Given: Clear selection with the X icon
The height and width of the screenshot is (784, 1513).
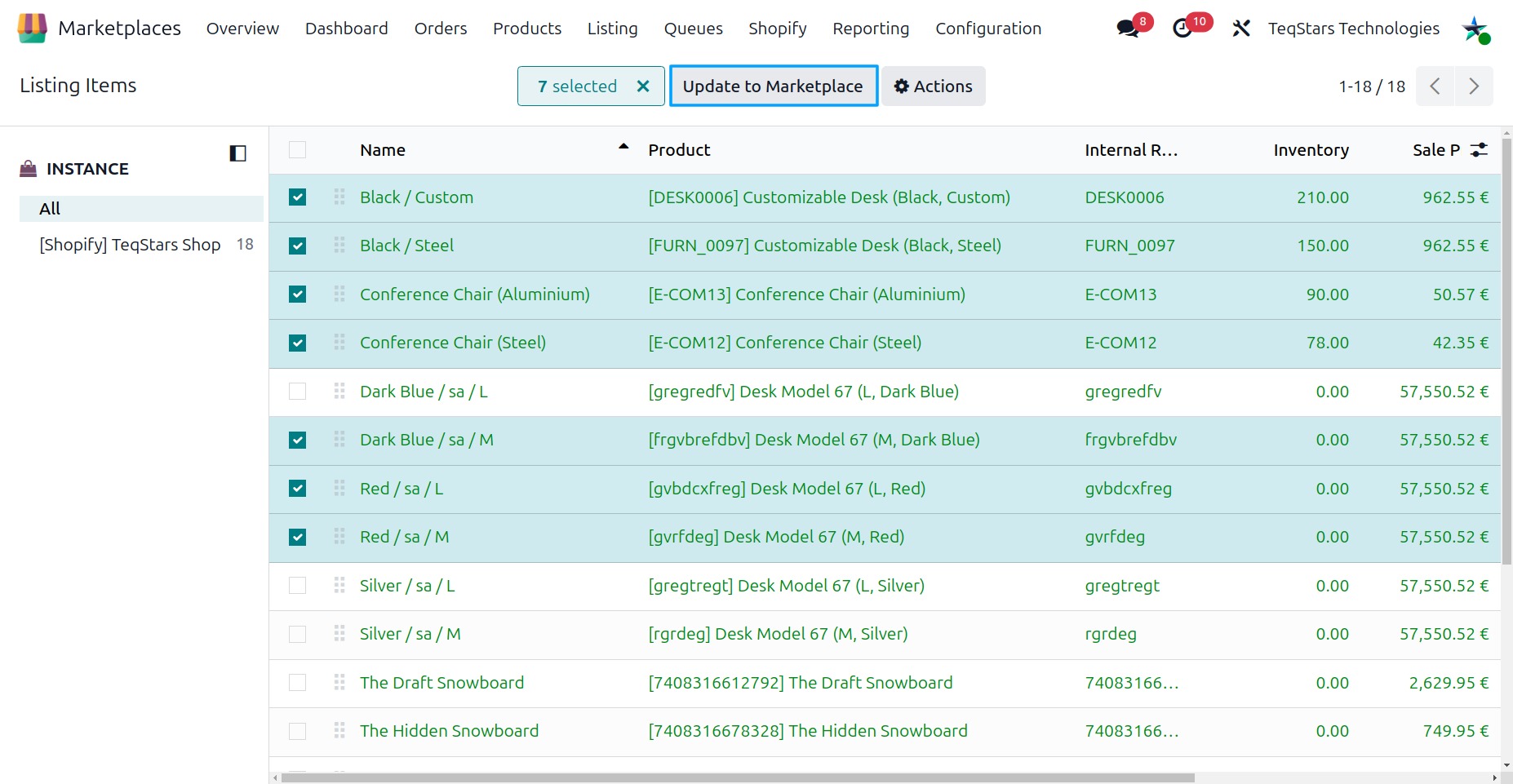Looking at the screenshot, I should coord(643,86).
